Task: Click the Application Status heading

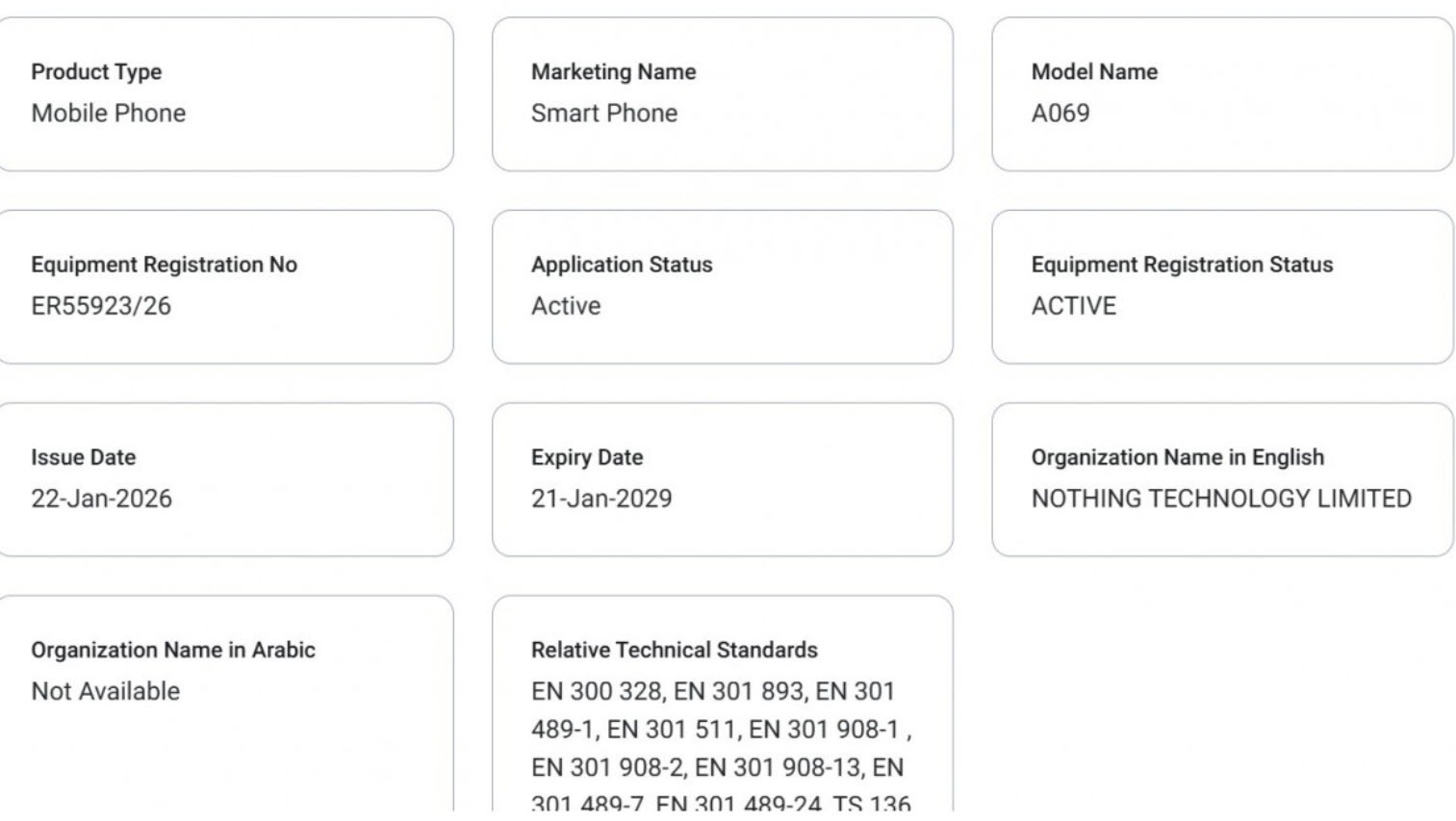Action: point(621,265)
